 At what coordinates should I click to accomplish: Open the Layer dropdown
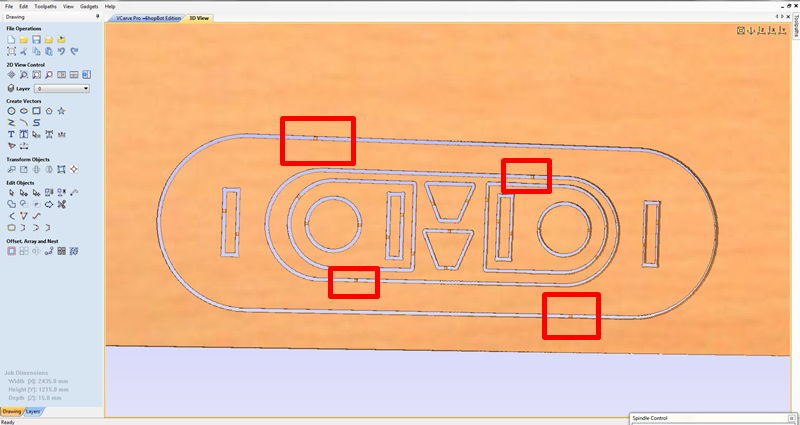pyautogui.click(x=62, y=88)
